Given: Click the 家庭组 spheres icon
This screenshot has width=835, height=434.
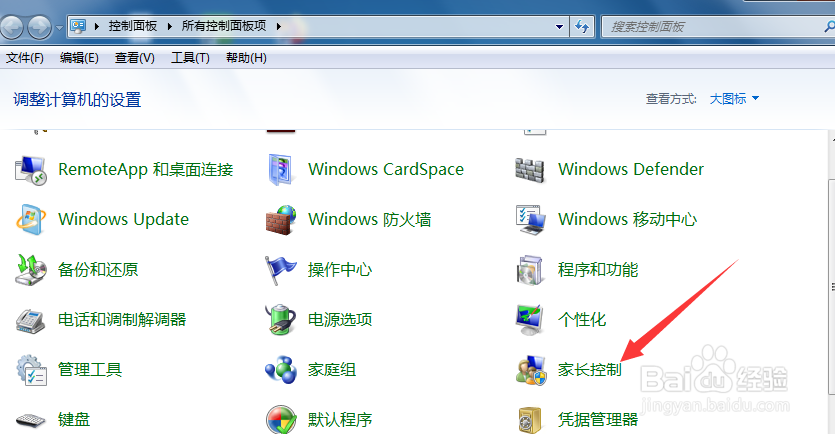Looking at the screenshot, I should click(x=281, y=370).
